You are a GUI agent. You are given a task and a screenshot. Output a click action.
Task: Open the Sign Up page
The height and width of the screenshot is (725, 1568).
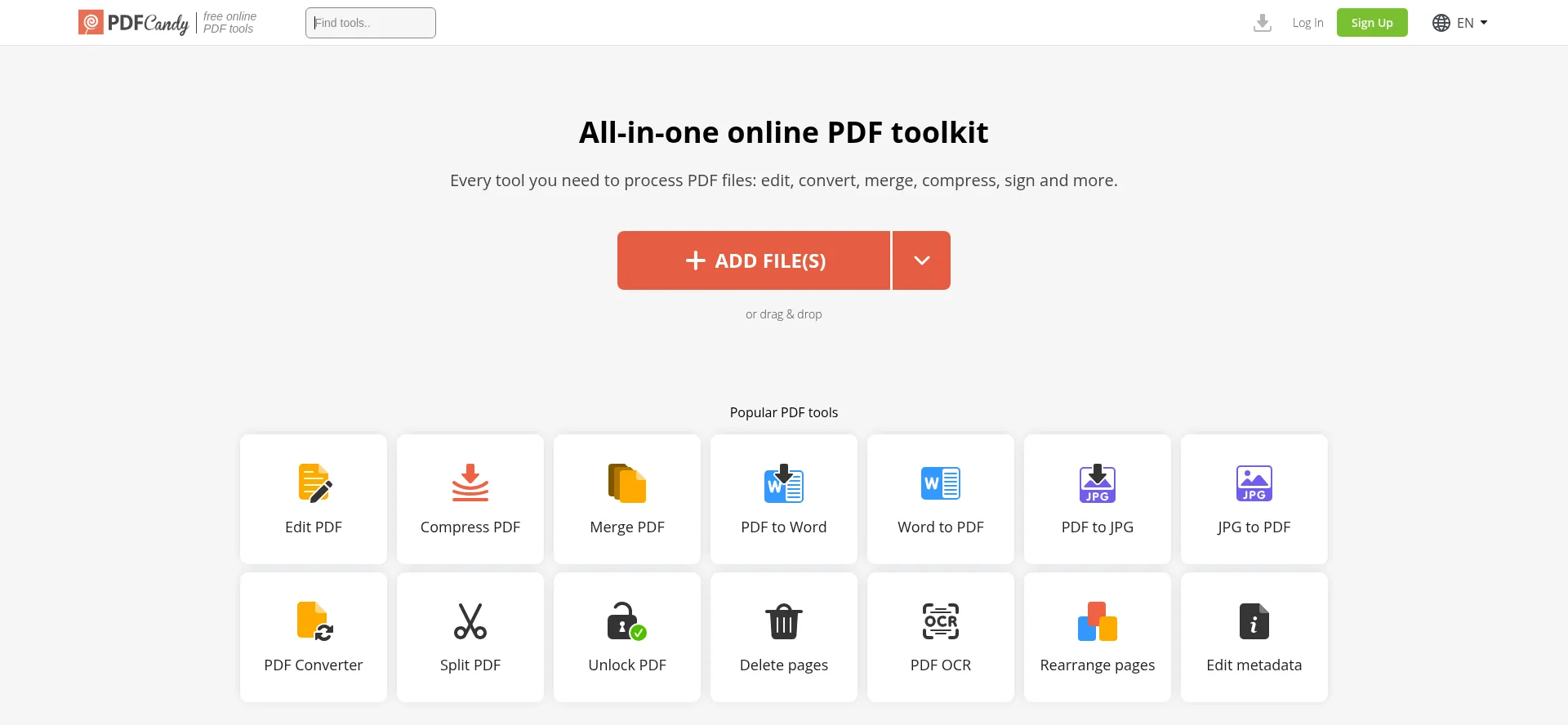[x=1371, y=22]
